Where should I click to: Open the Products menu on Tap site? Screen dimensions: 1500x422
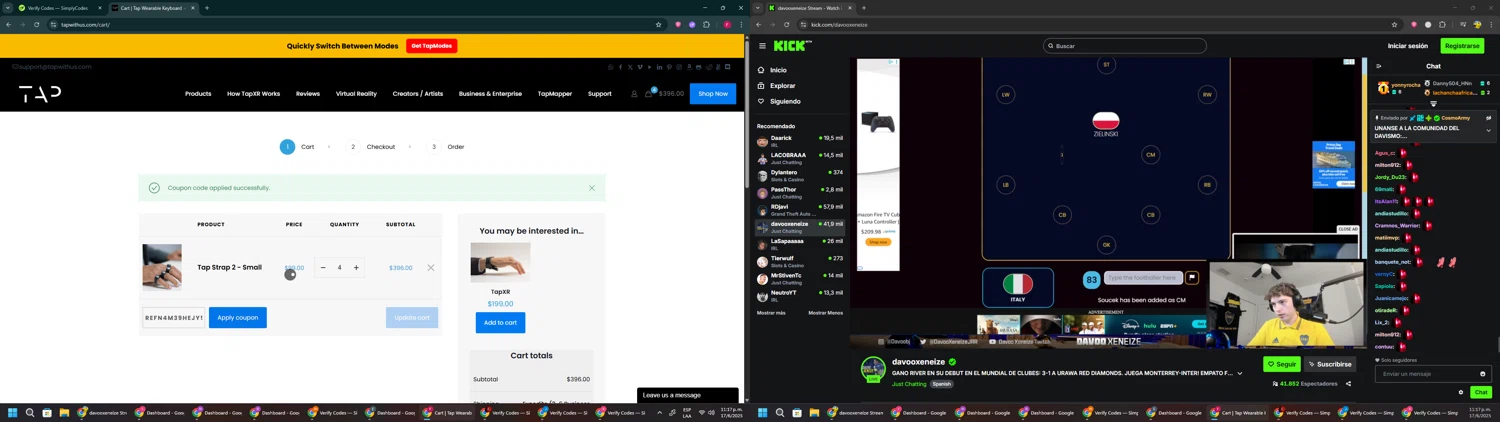[x=198, y=94]
